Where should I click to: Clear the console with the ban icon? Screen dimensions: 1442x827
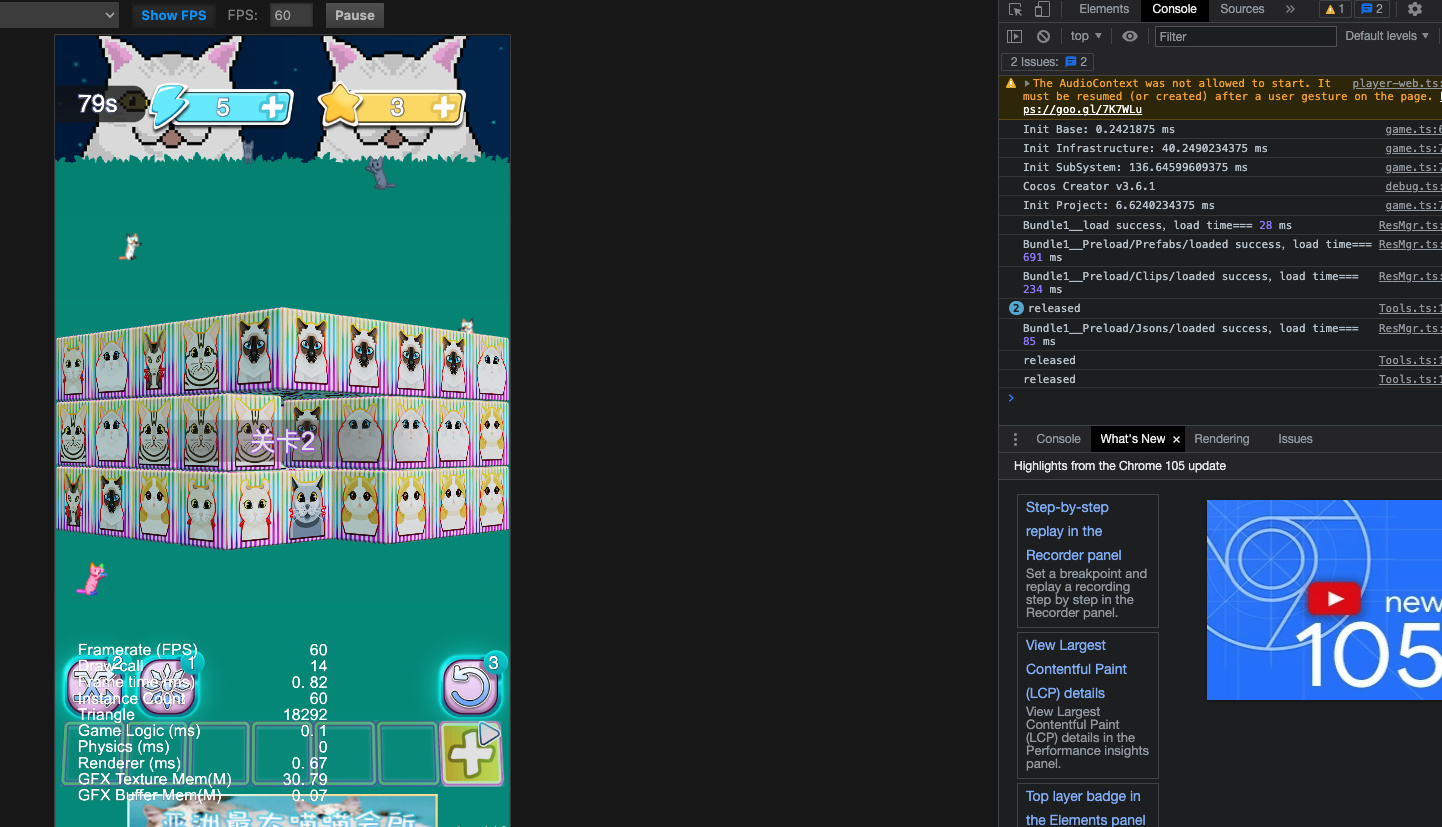1043,36
